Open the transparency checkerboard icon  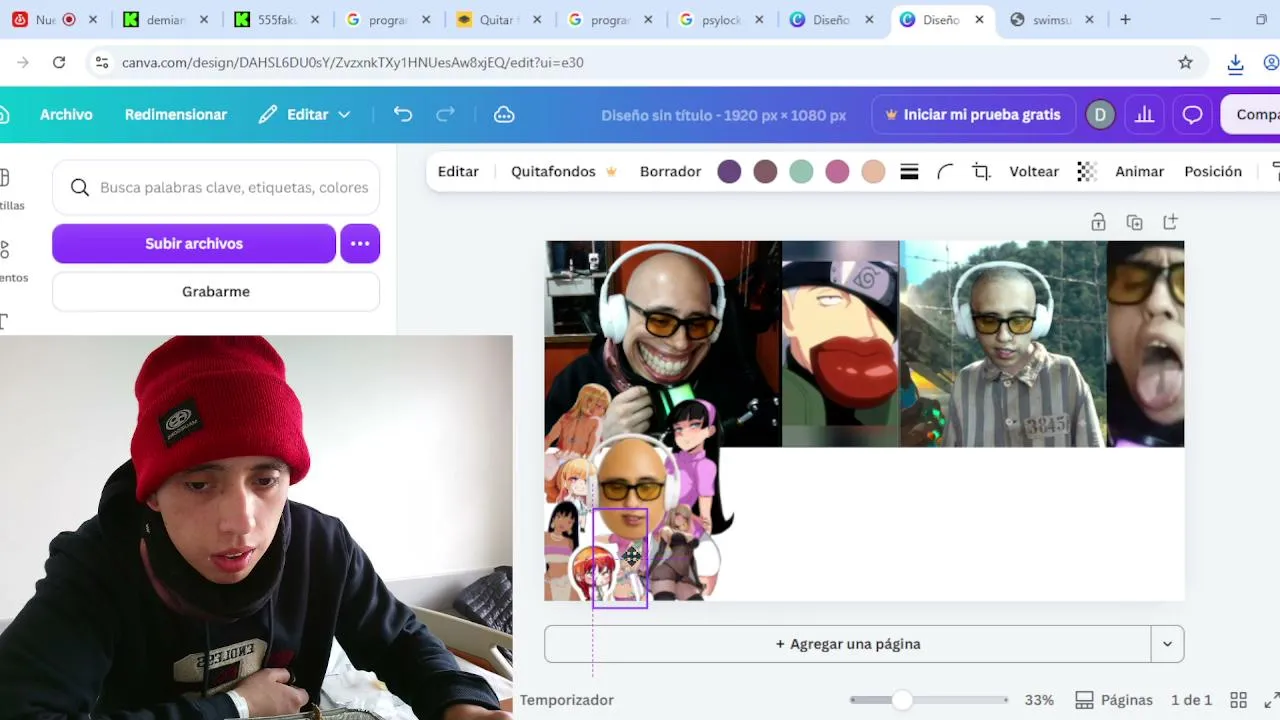tap(1087, 172)
